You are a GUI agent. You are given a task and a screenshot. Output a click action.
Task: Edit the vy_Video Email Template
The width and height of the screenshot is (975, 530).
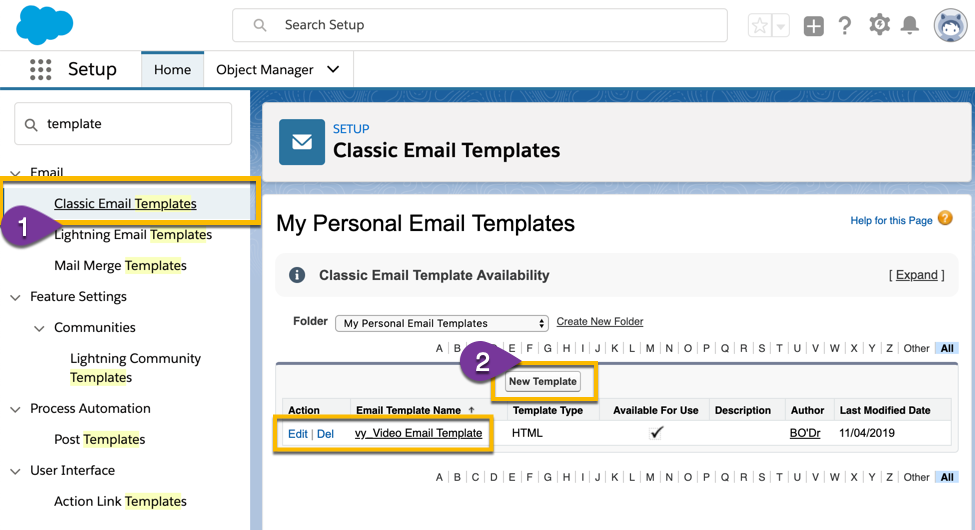[297, 434]
